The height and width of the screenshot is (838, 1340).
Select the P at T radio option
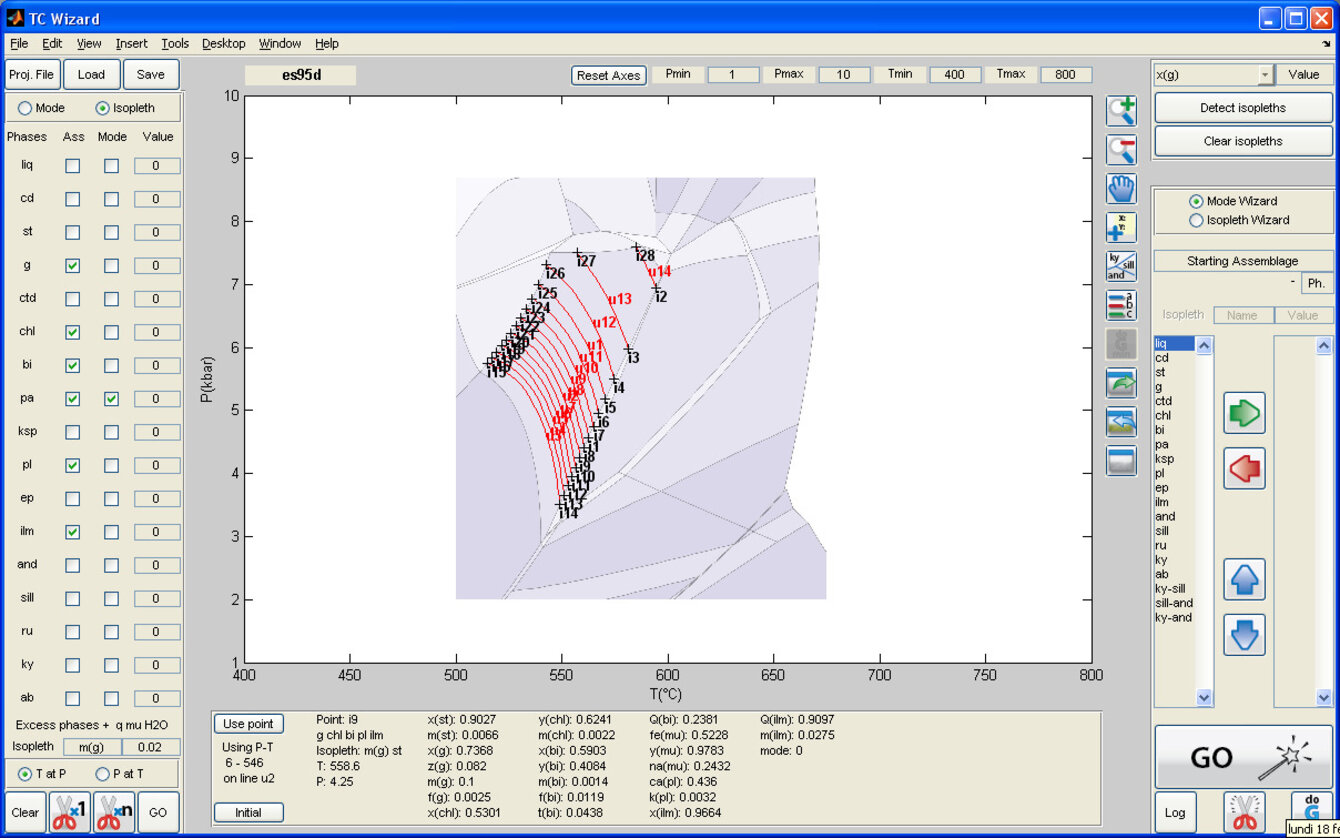point(102,774)
